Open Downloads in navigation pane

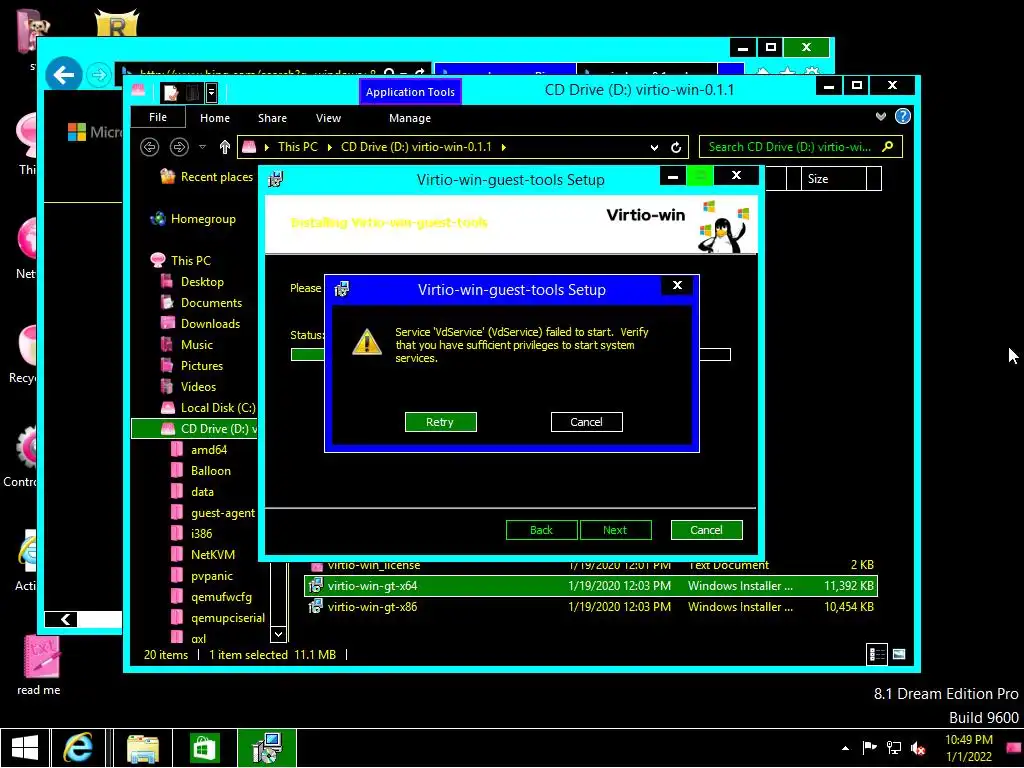coord(200,323)
